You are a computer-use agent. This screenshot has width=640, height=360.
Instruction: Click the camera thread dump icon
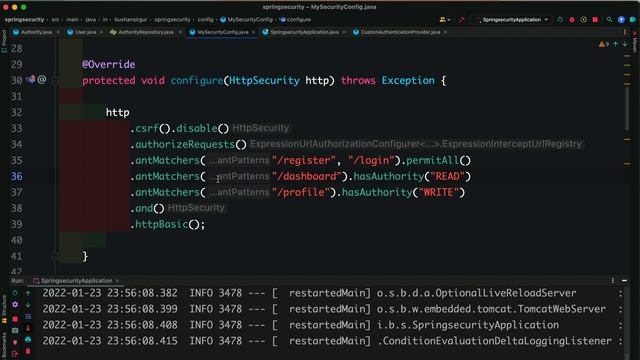click(15, 330)
